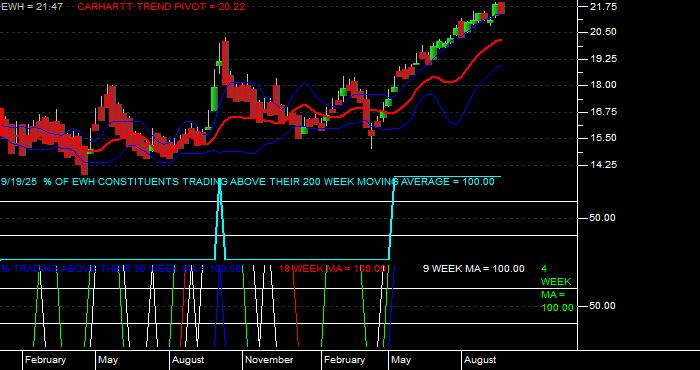
Task: Click the second February date marker
Action: coord(344,360)
